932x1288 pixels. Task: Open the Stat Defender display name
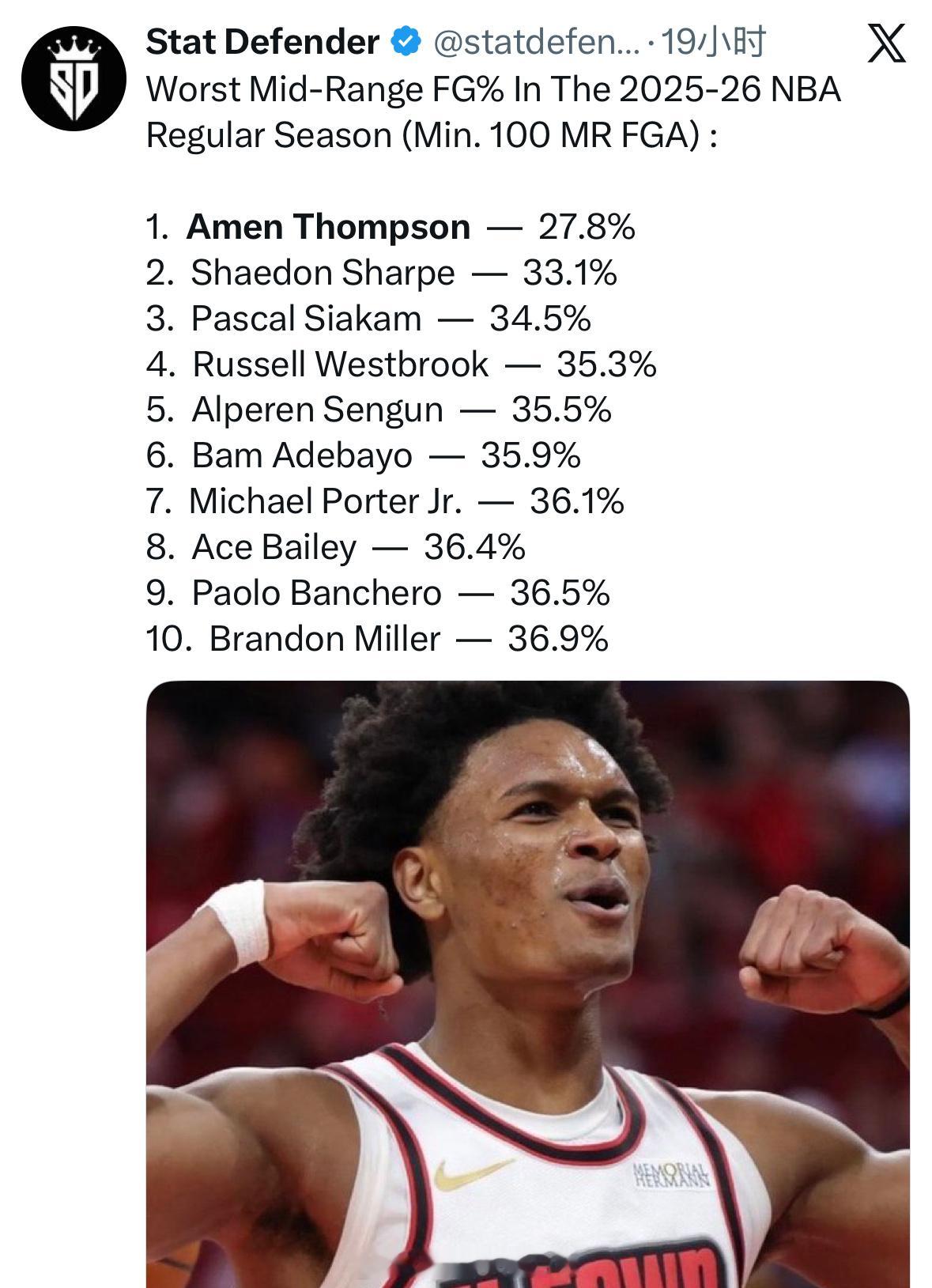coord(262,42)
